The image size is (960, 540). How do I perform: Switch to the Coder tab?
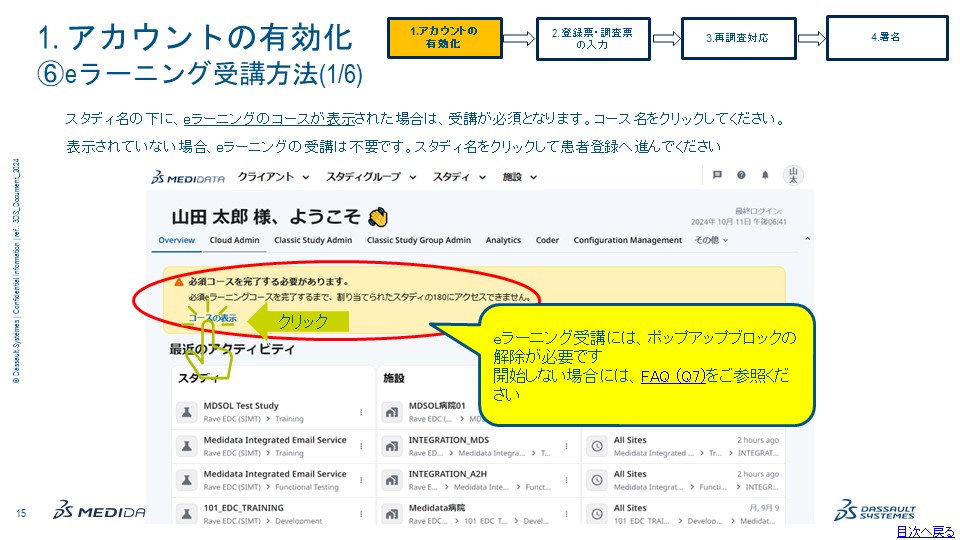point(547,240)
